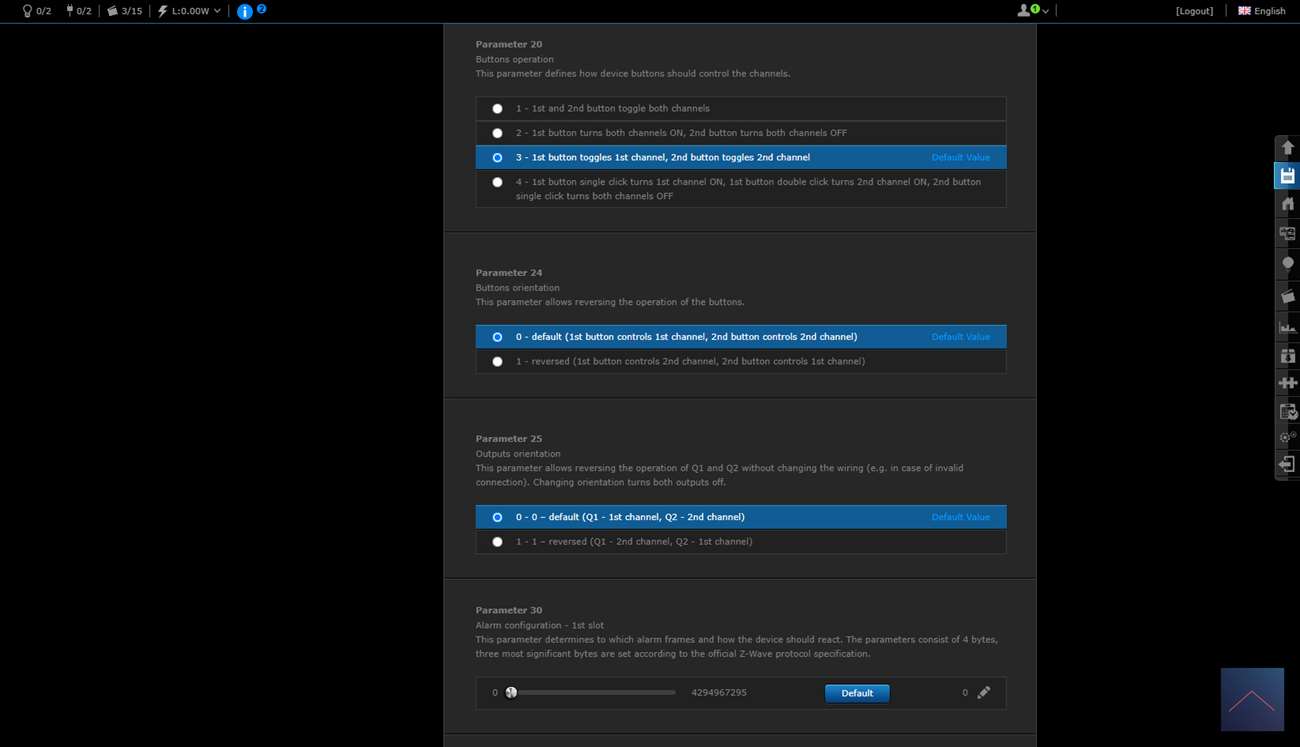Click the Parameter 30 slider handle
Image resolution: width=1300 pixels, height=747 pixels.
[x=511, y=692]
